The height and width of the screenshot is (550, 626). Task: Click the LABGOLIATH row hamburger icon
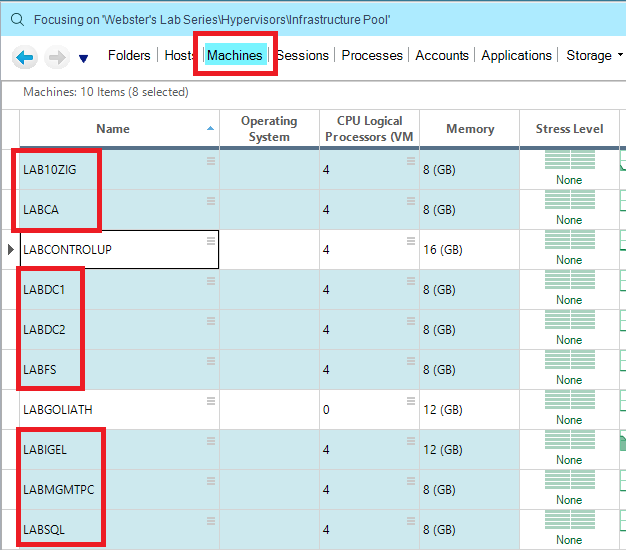click(211, 401)
